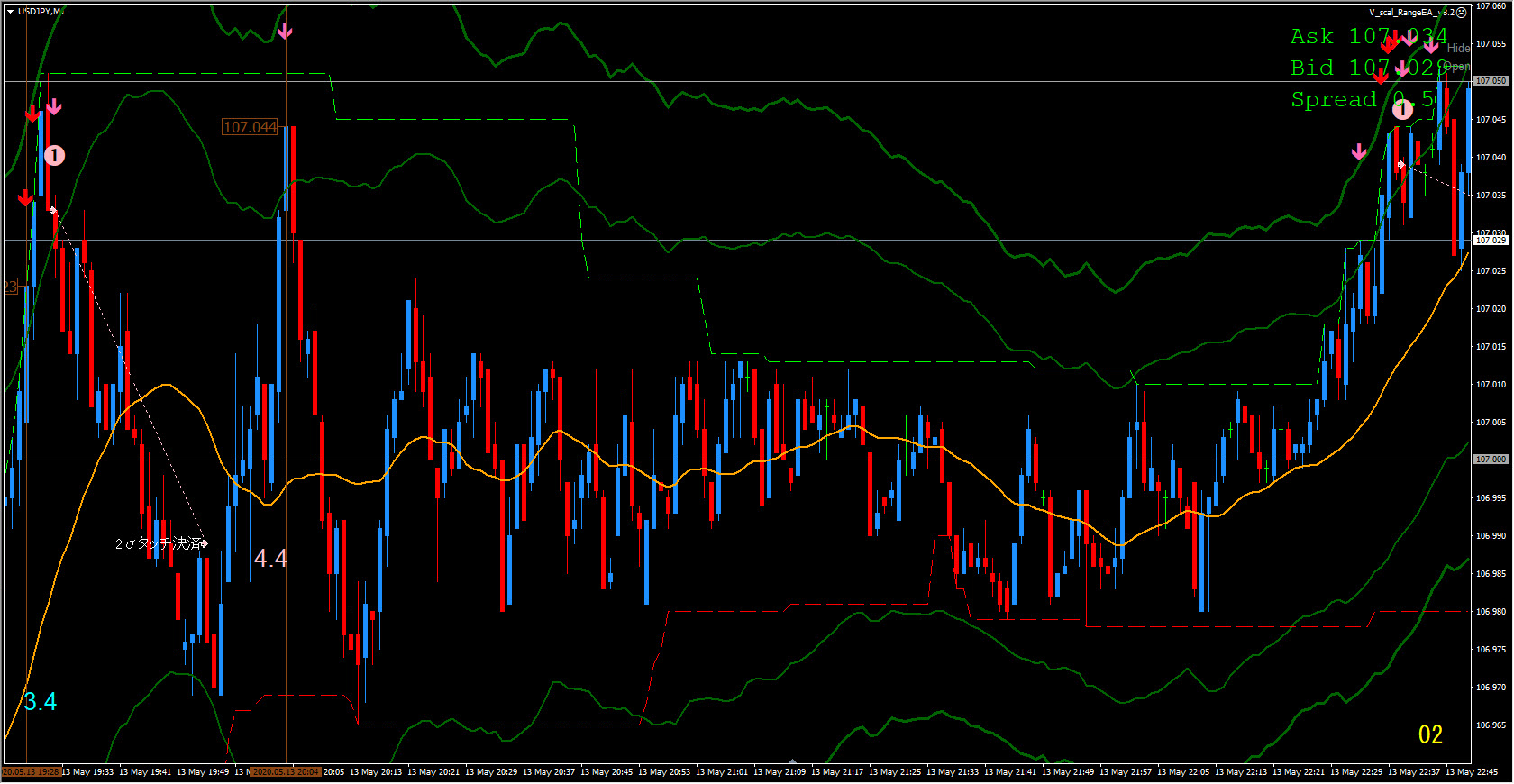Select the V_scal_RangeEA expert advisor label

(x=1410, y=13)
